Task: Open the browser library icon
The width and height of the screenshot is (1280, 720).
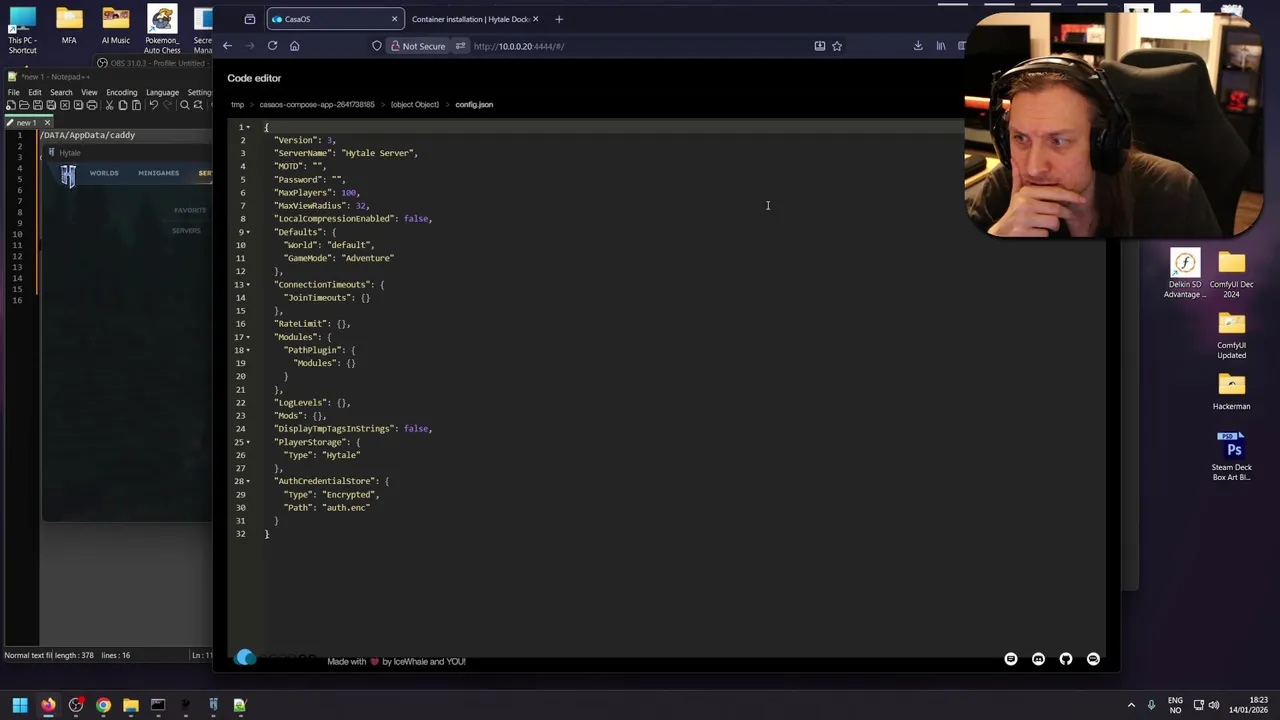Action: coord(941,46)
